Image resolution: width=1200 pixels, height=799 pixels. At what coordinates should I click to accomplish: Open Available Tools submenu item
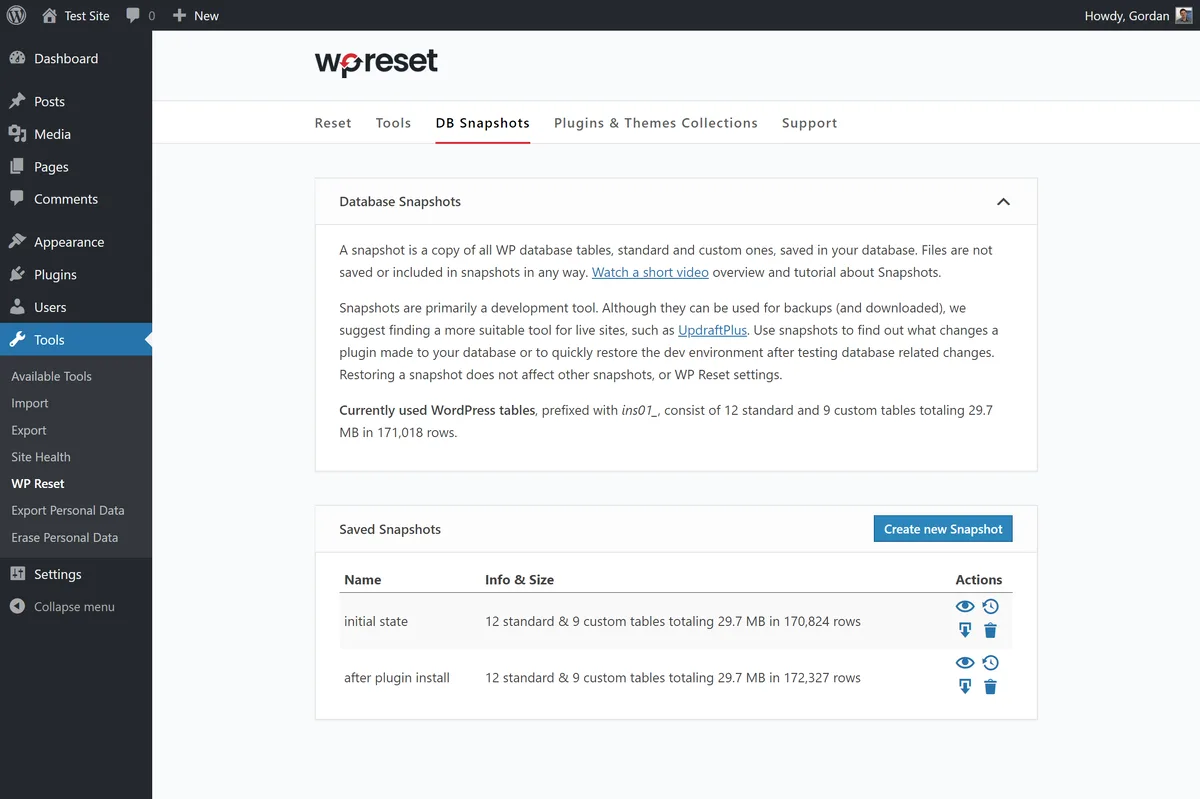click(x=51, y=376)
